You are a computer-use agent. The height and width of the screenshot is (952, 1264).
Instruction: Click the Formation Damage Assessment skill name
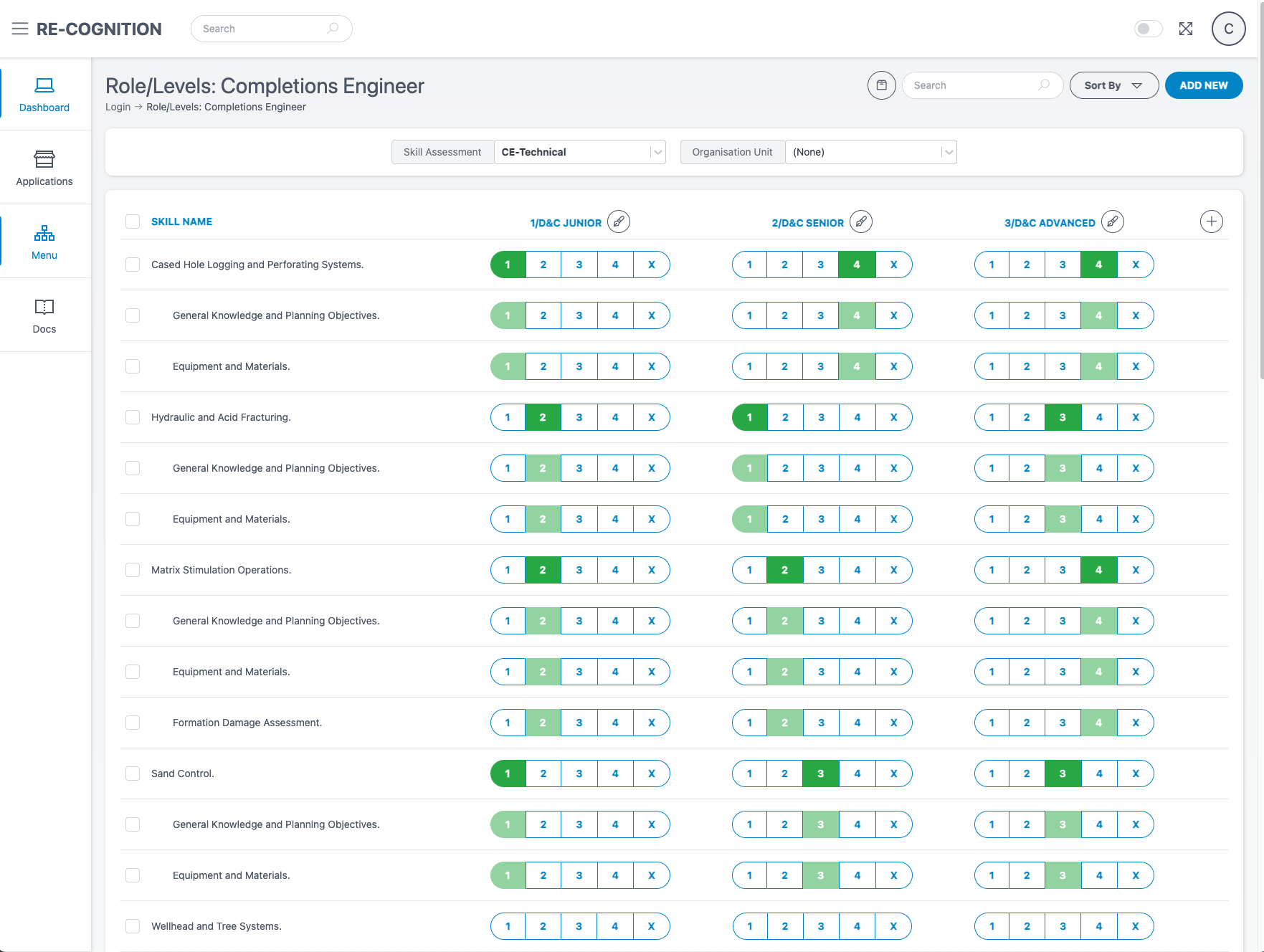[x=247, y=723]
